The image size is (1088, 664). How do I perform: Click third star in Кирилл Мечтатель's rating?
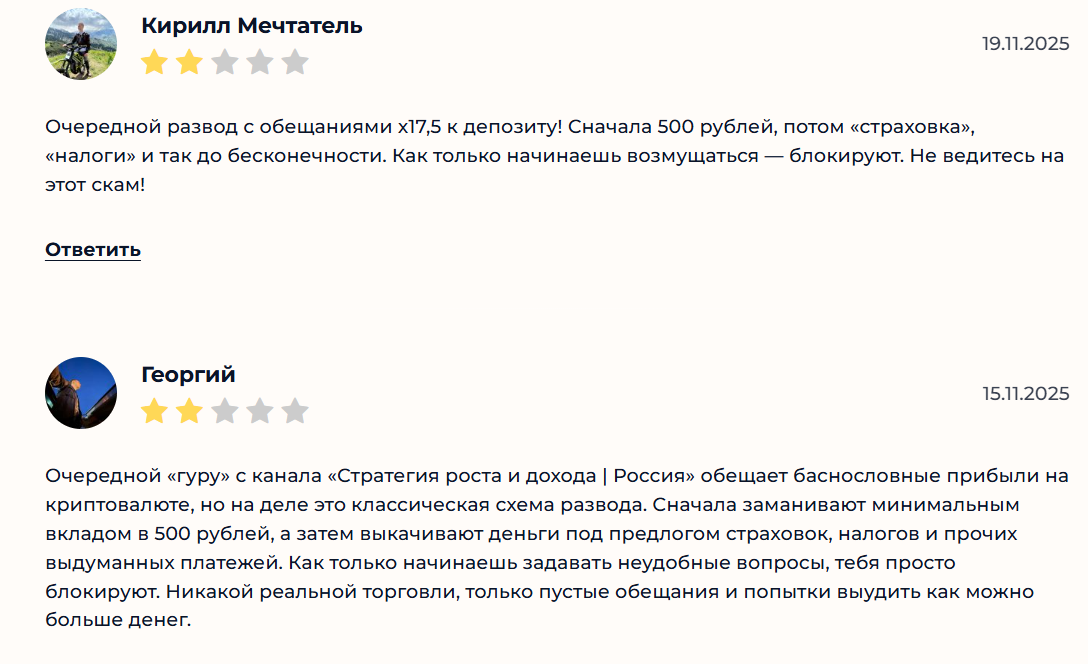click(224, 63)
